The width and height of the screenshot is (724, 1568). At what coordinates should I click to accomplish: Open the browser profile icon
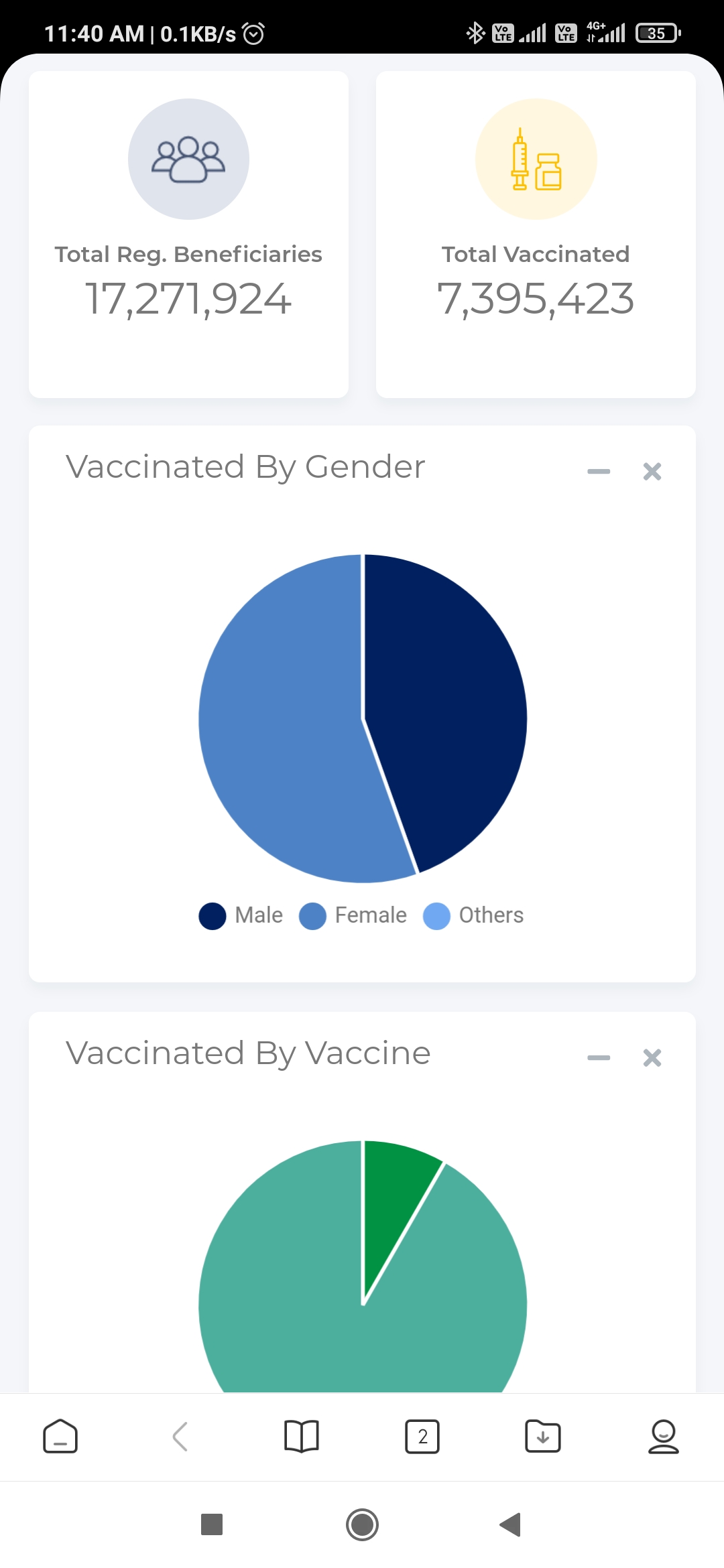[x=664, y=1436]
